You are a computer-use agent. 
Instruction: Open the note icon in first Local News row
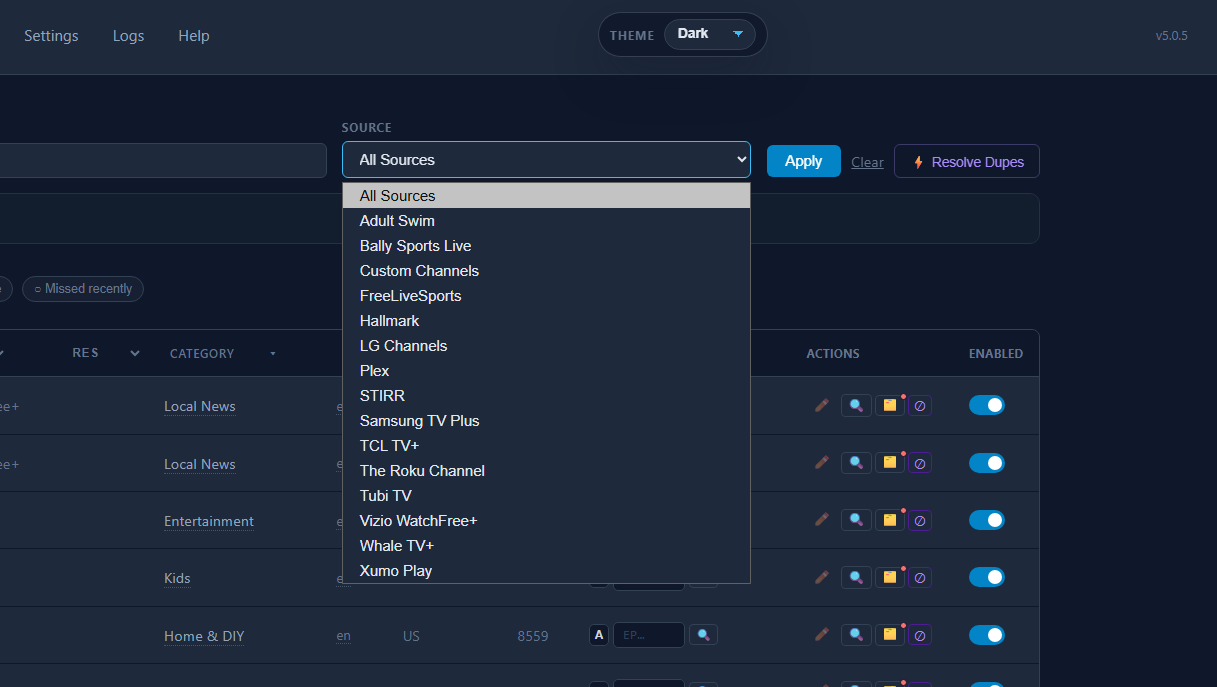click(889, 405)
